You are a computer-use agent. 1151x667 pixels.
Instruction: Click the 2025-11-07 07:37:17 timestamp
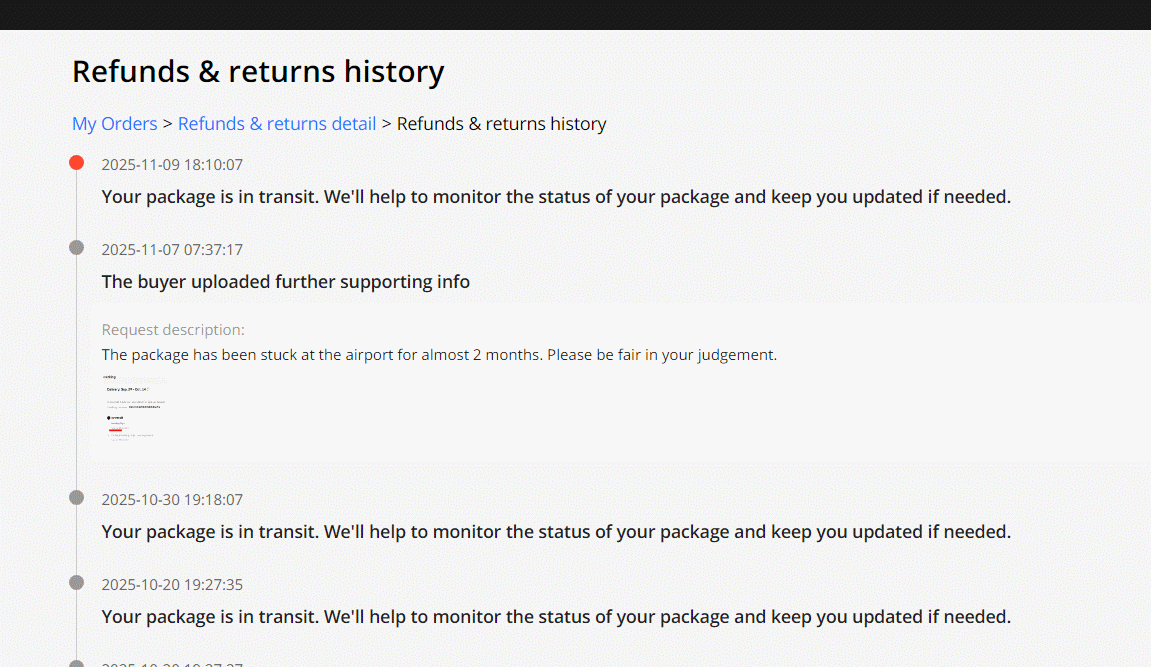click(x=172, y=250)
